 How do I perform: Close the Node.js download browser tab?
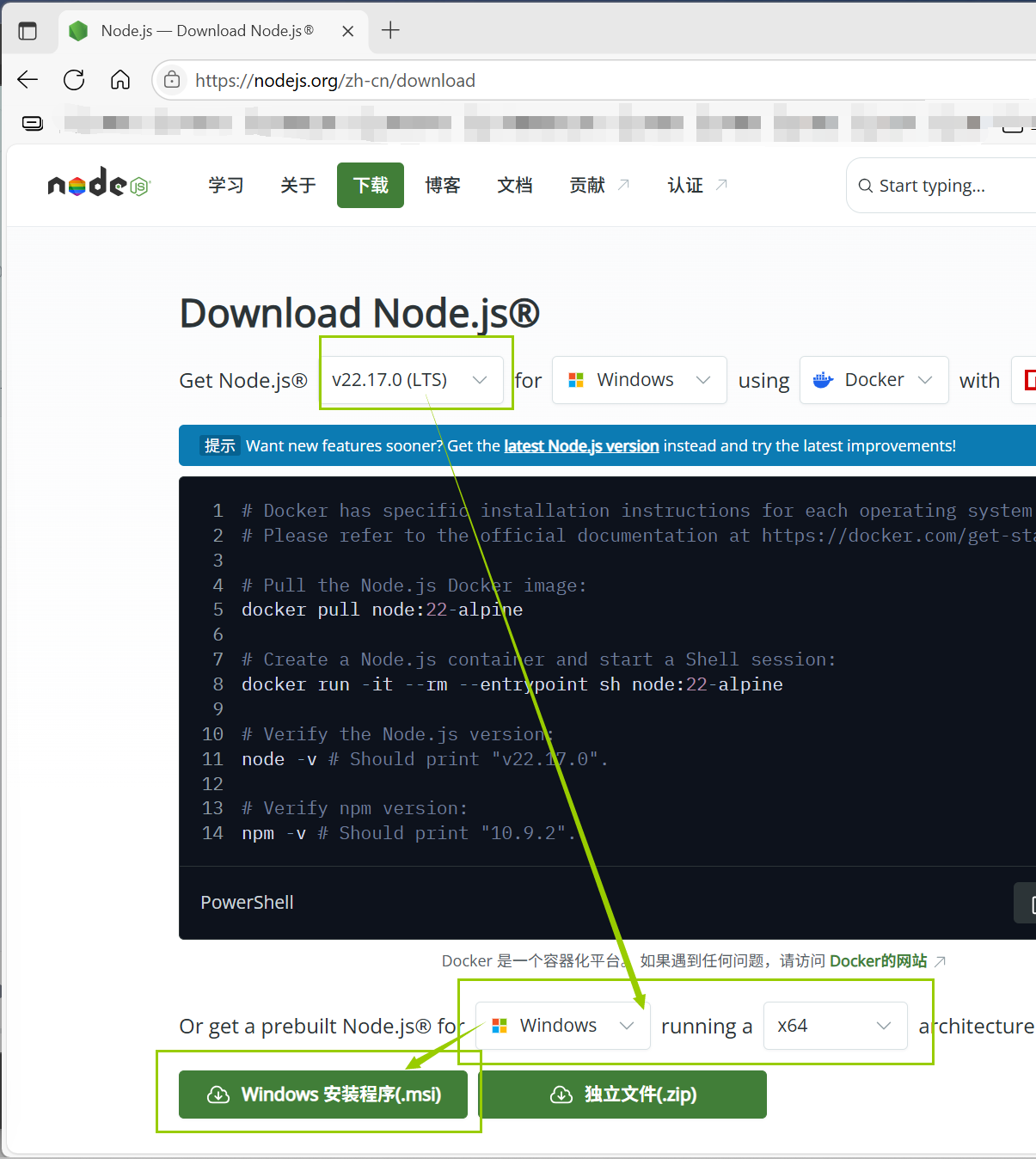tap(348, 31)
